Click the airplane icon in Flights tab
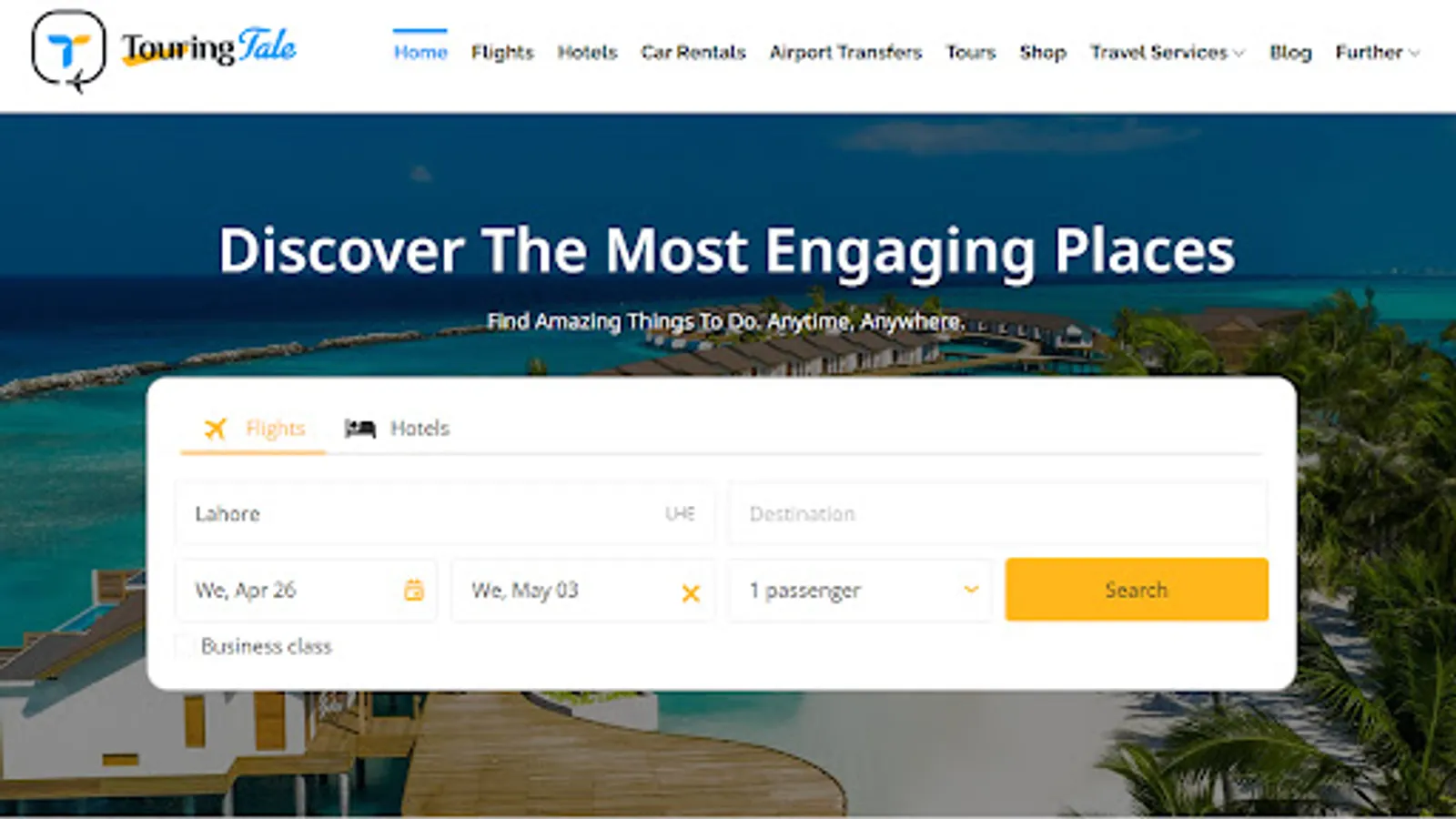The image size is (1456, 819). click(215, 429)
